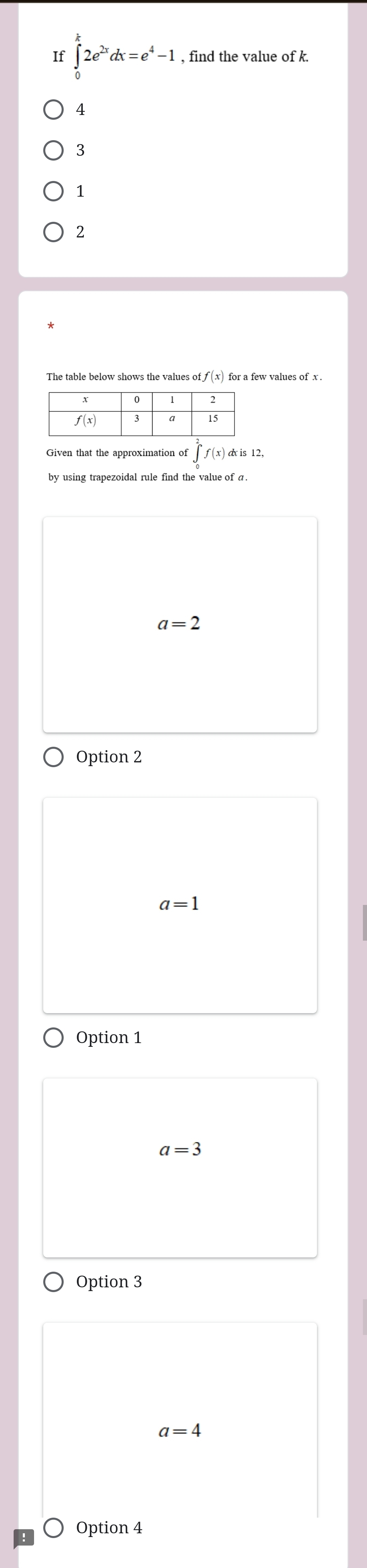This screenshot has height=1568, width=367.
Task: Pick the radio button labeled 1
Action: pyautogui.click(x=53, y=191)
